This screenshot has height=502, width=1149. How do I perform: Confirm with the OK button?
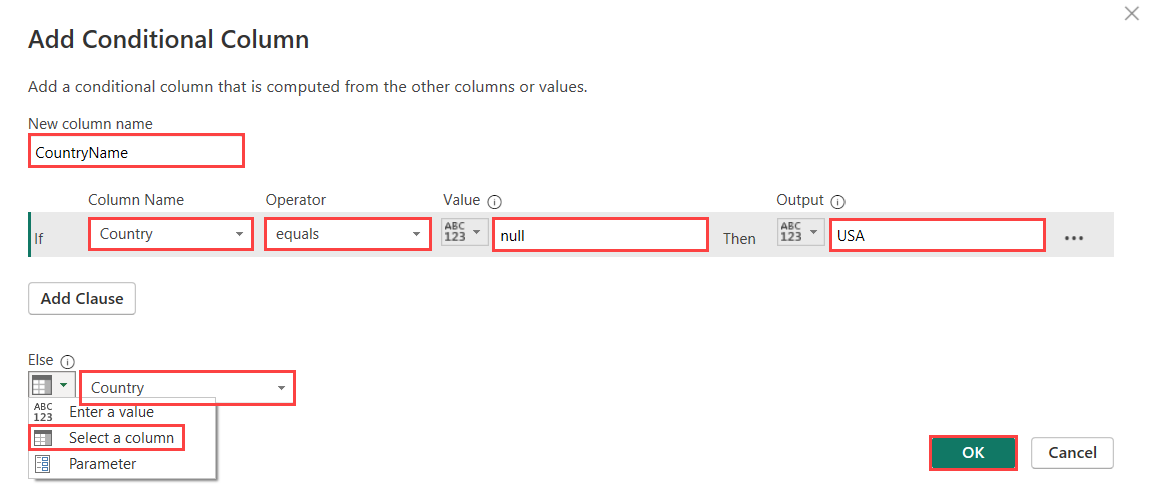coord(973,453)
